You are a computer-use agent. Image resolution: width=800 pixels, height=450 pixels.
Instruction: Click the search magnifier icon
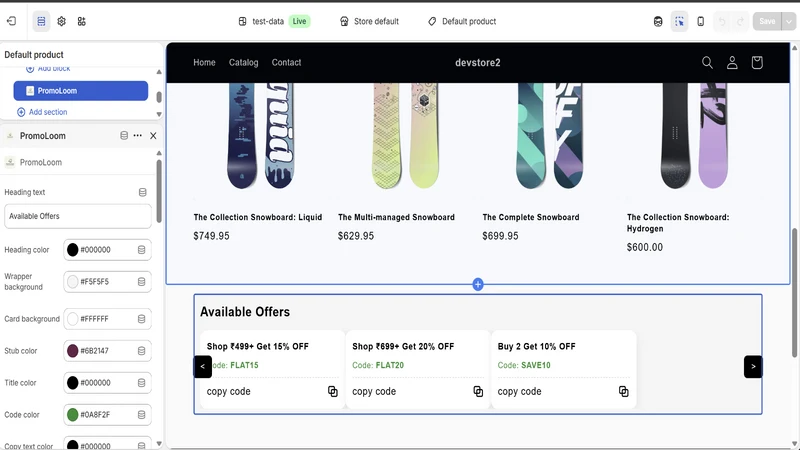click(707, 62)
